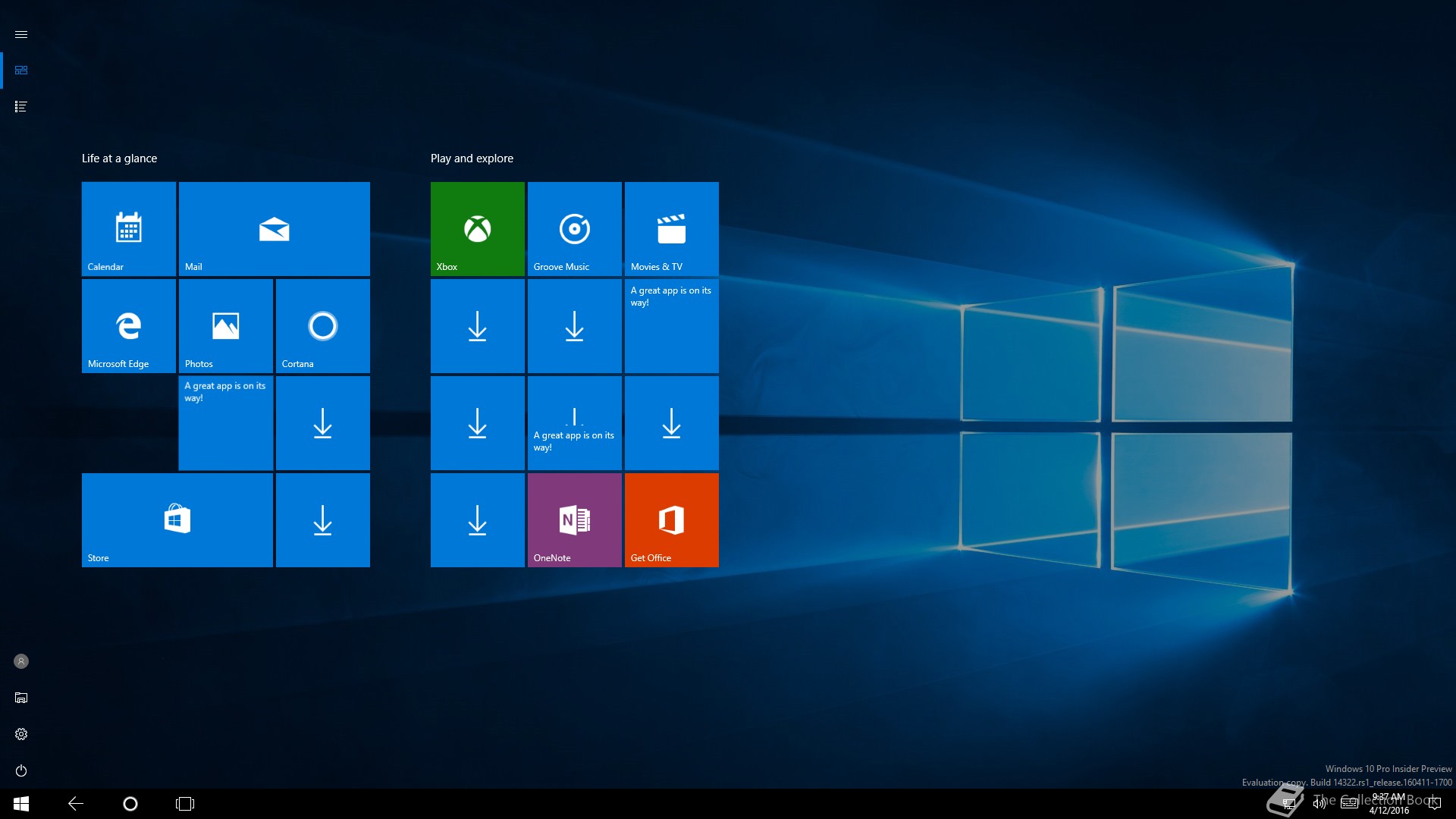Switch to Pinned tiles view
The image size is (1456, 819).
(21, 70)
